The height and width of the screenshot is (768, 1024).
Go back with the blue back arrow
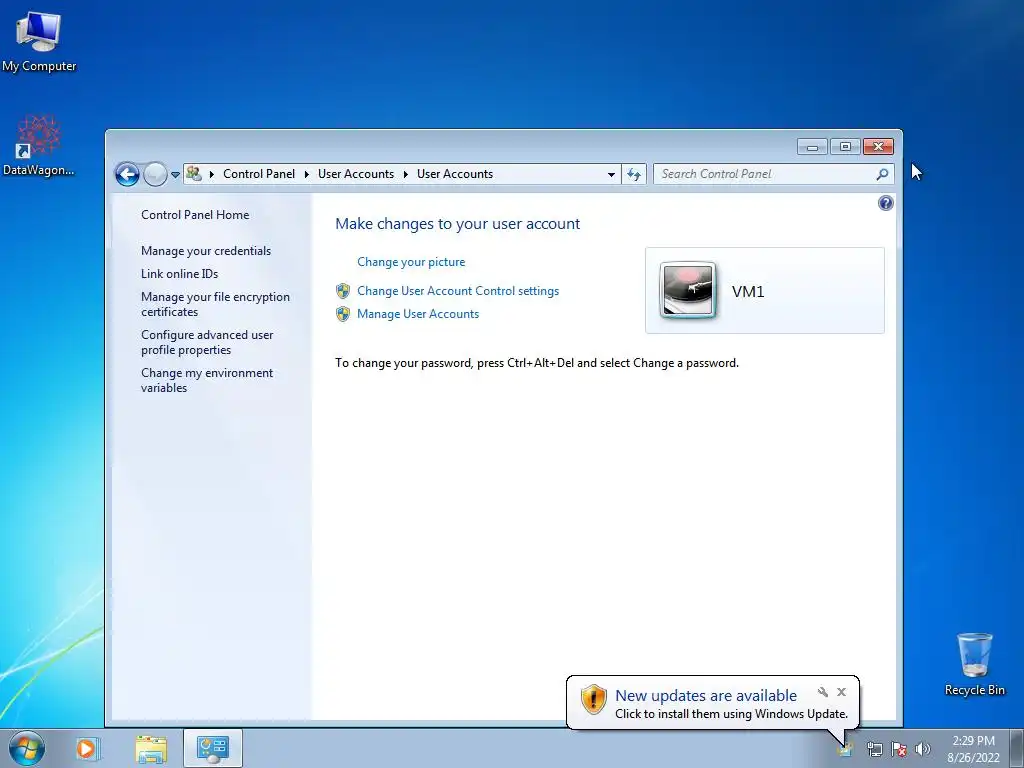(127, 174)
